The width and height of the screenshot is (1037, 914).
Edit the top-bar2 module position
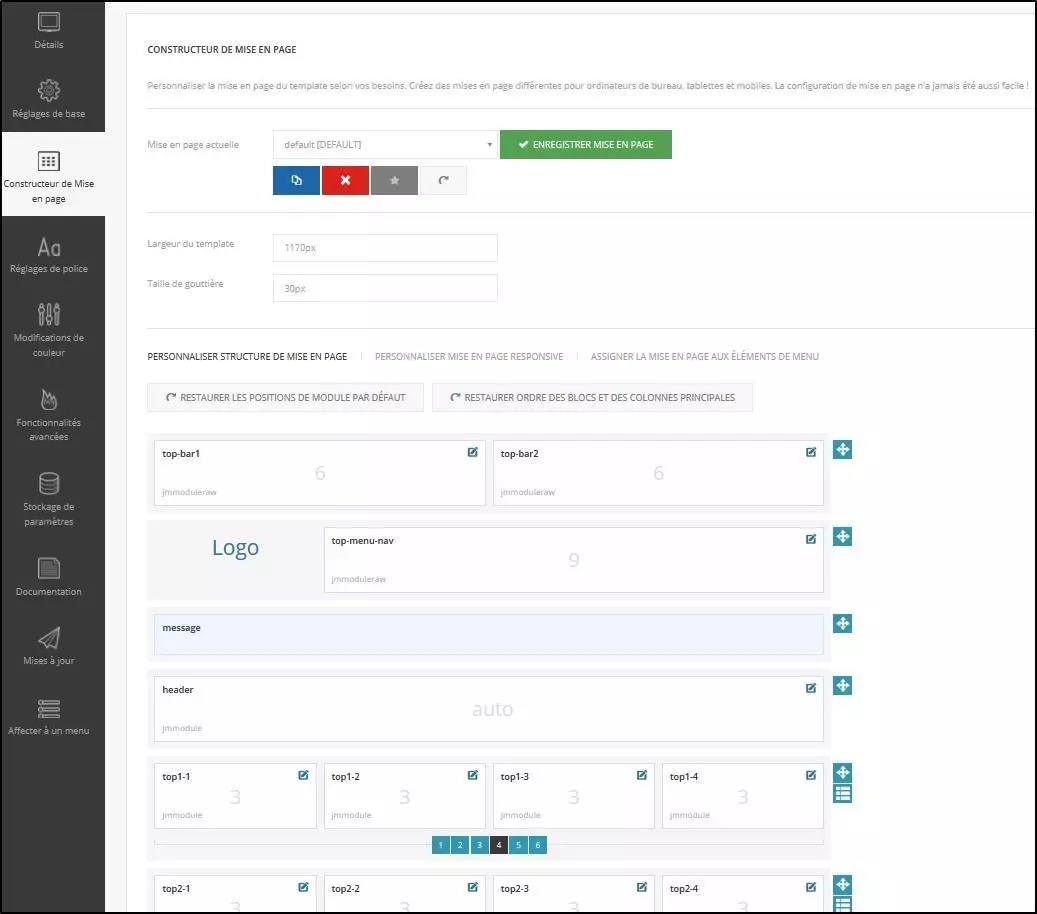tap(811, 452)
